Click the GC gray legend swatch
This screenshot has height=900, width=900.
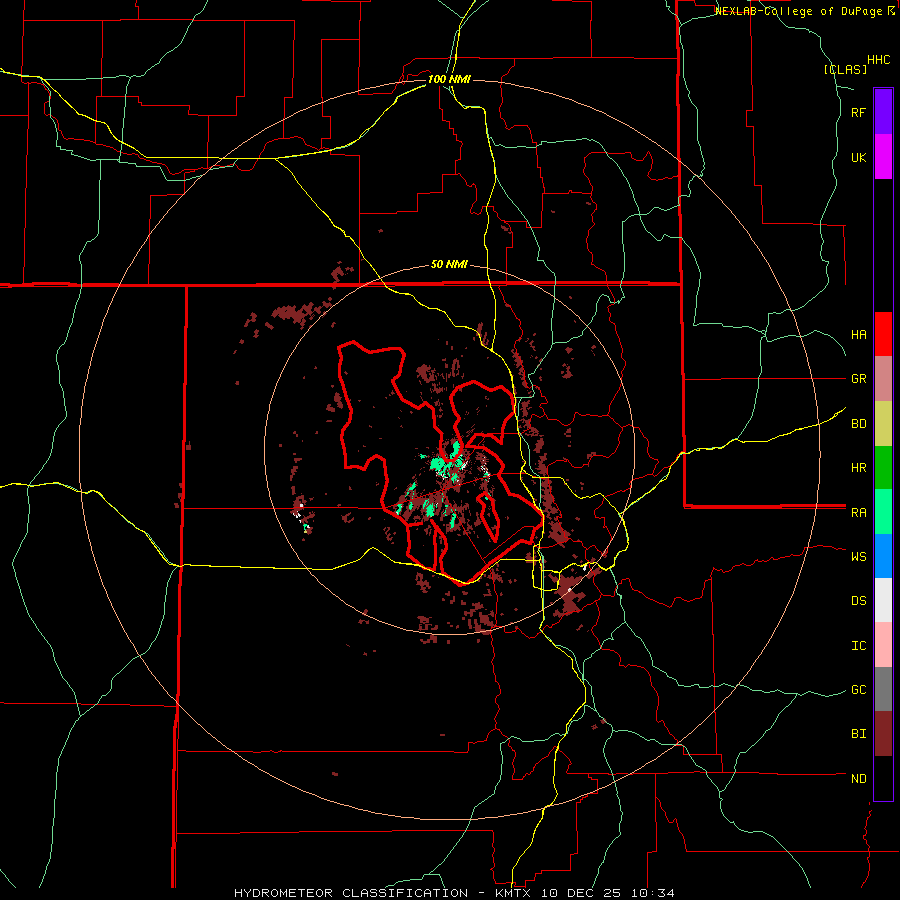(x=883, y=689)
